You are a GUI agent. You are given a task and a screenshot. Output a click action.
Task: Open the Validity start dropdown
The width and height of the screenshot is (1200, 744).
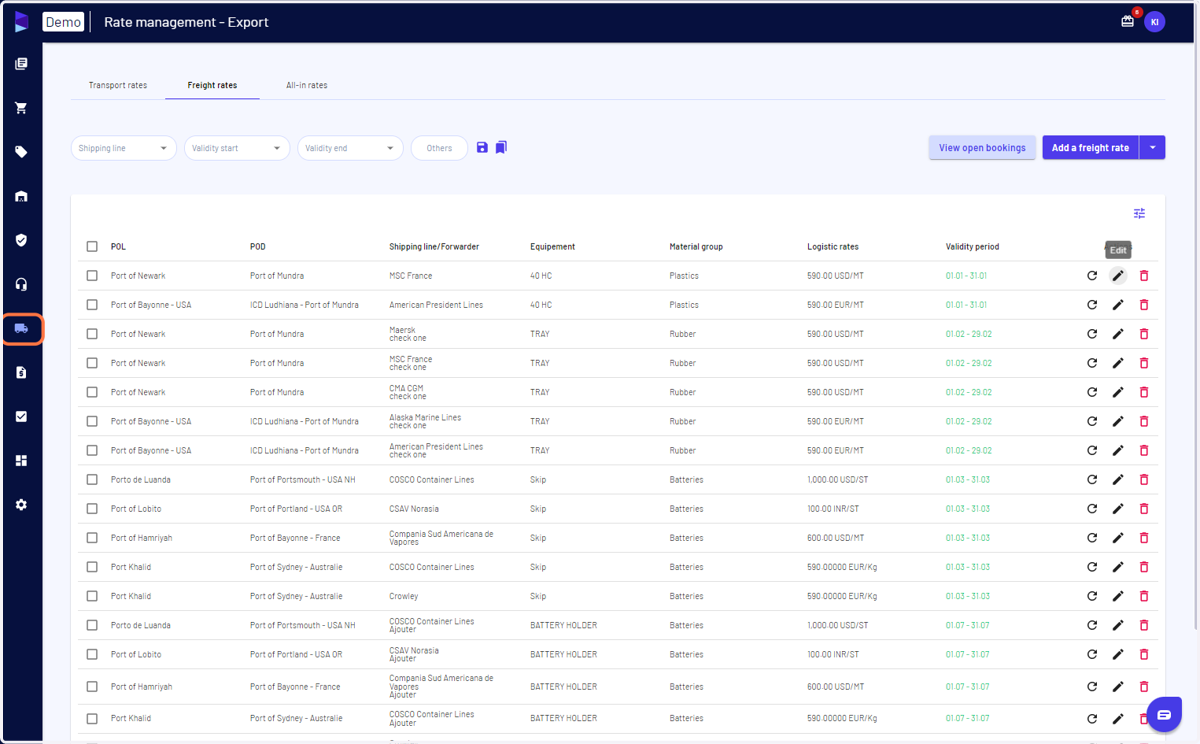(x=236, y=148)
